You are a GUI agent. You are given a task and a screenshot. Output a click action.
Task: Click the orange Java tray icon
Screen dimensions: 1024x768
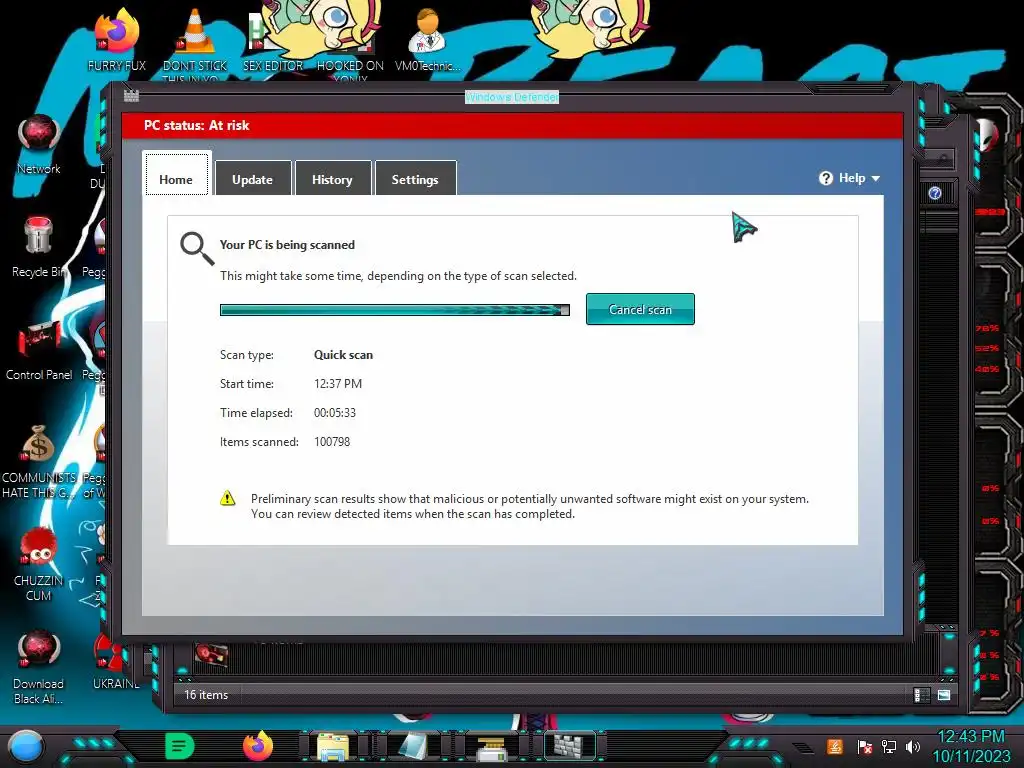(x=834, y=746)
